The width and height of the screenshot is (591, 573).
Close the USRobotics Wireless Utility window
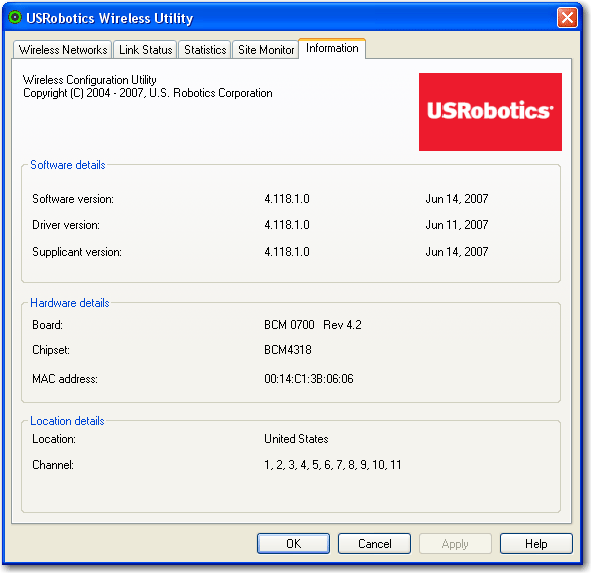pos(567,18)
